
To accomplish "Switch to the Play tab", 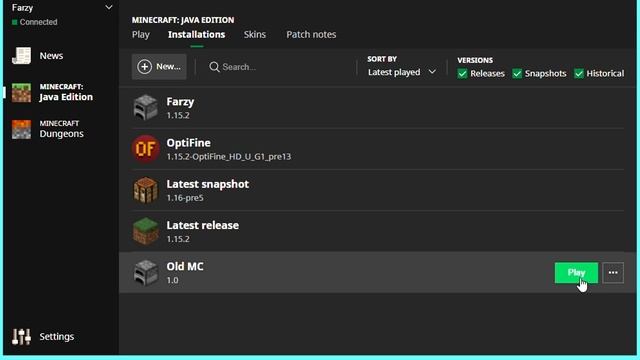I will 141,35.
